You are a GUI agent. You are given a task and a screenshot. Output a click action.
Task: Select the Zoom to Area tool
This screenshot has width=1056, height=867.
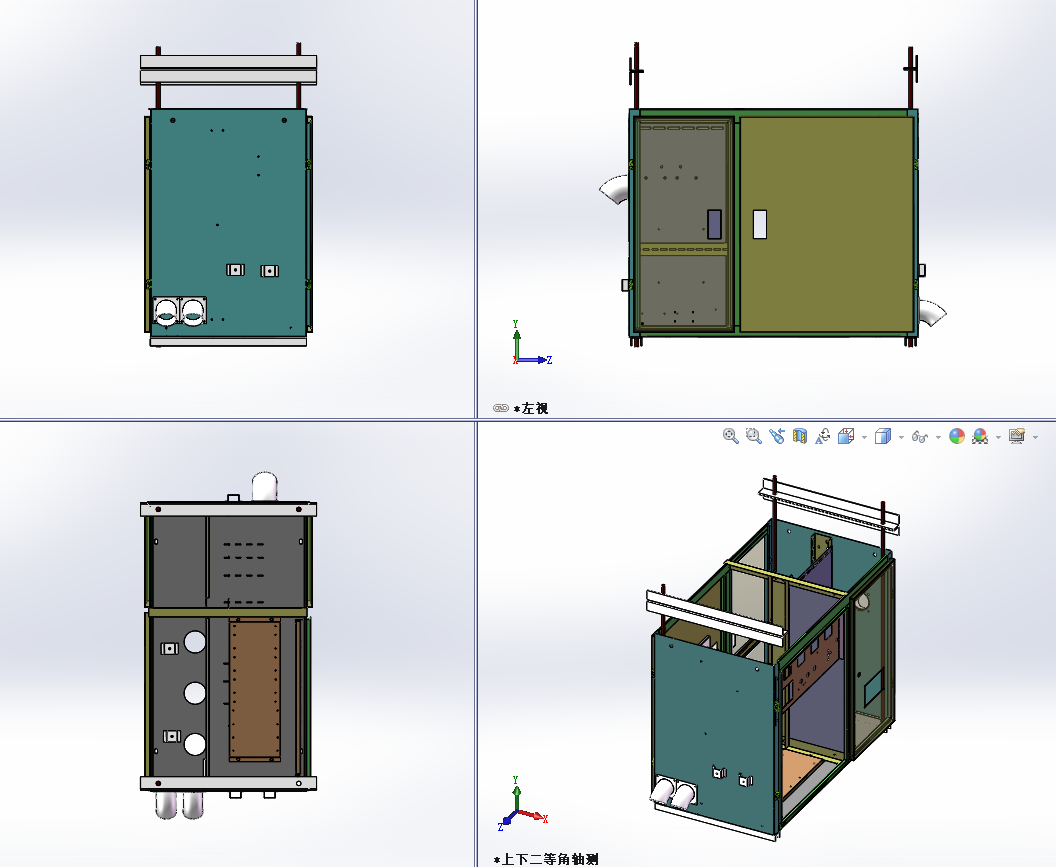pos(754,436)
